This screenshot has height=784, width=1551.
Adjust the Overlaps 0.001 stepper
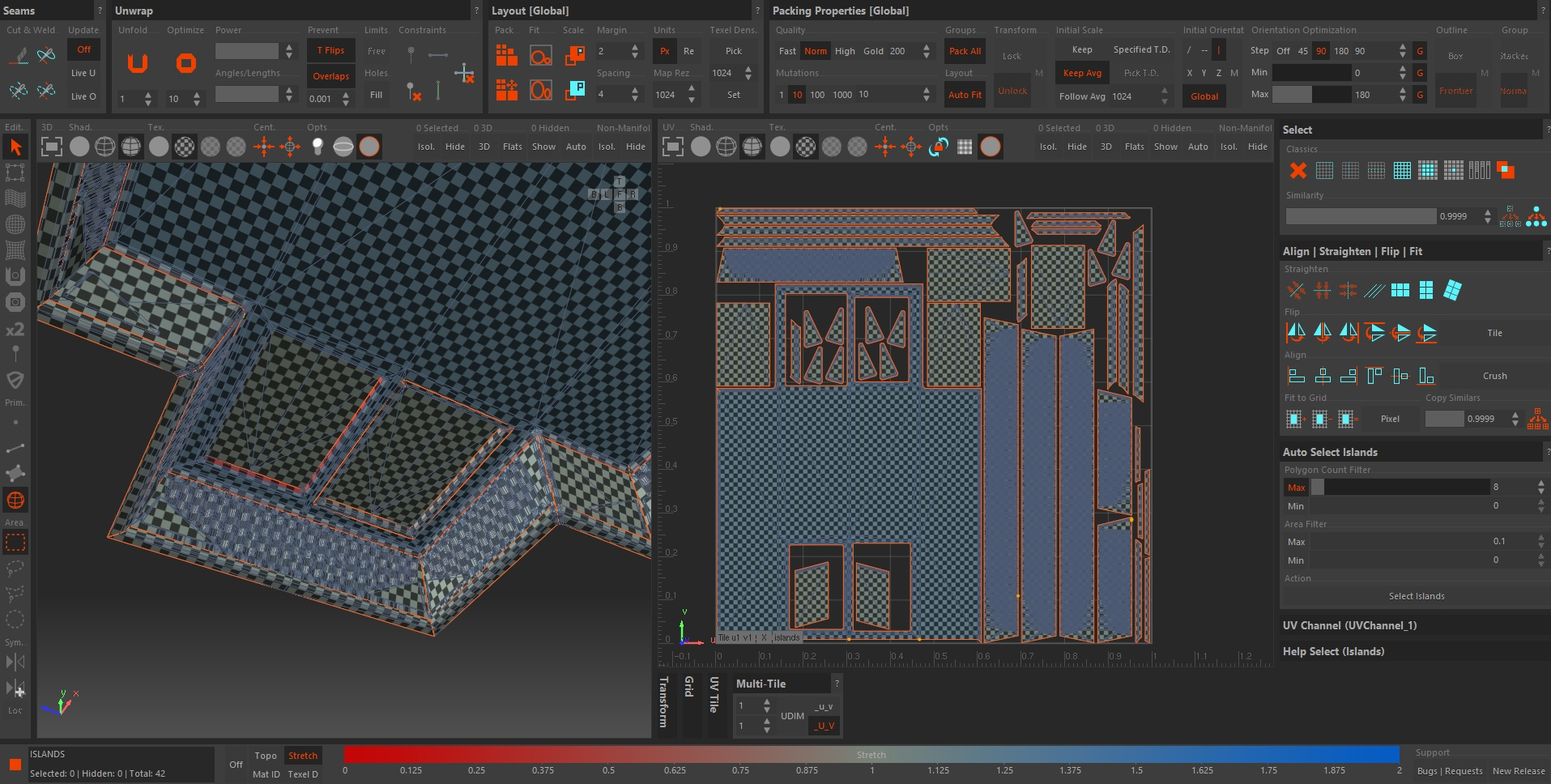tap(346, 99)
